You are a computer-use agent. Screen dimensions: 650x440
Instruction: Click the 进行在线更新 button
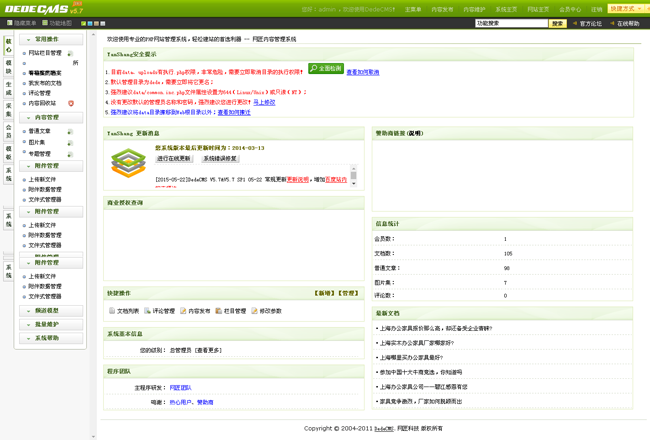click(x=174, y=158)
